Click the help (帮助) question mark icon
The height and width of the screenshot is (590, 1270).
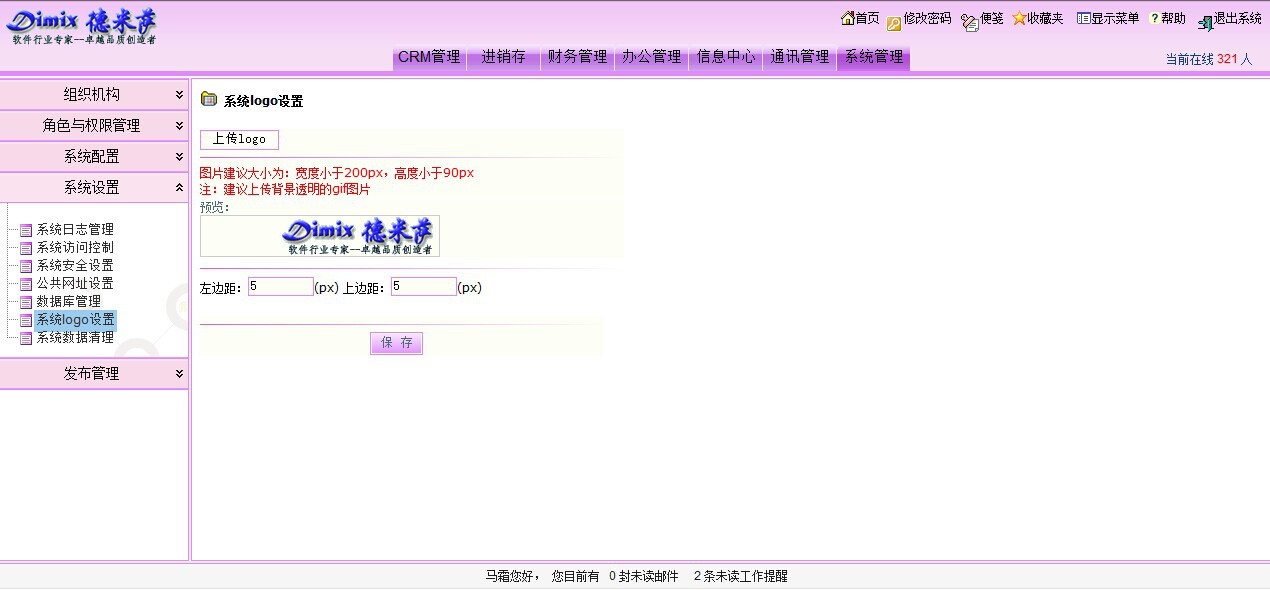[x=1154, y=19]
